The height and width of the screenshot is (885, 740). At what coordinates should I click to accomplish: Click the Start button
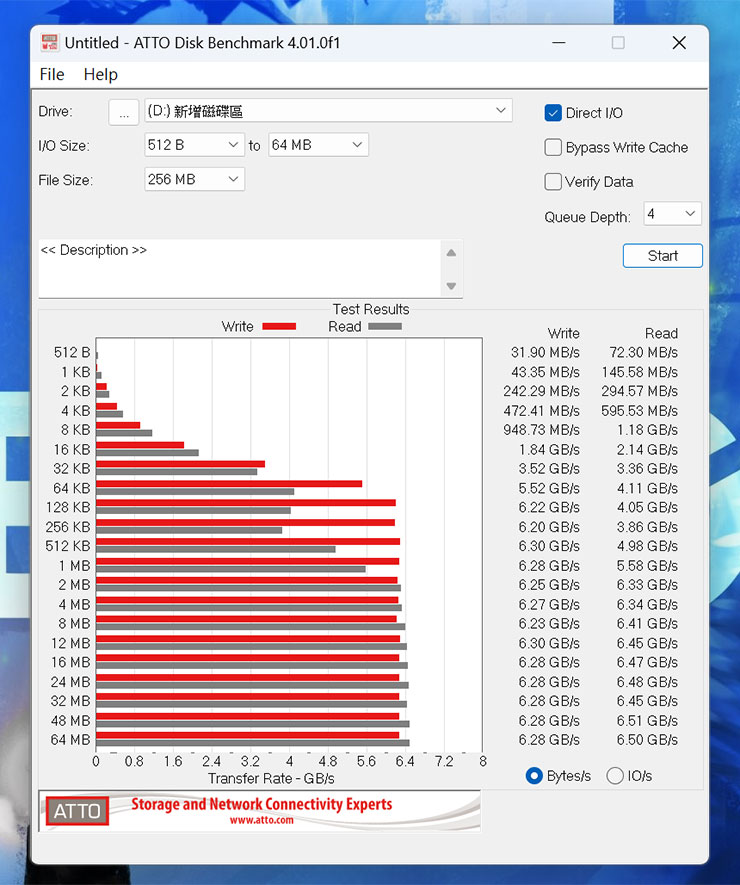pyautogui.click(x=663, y=256)
